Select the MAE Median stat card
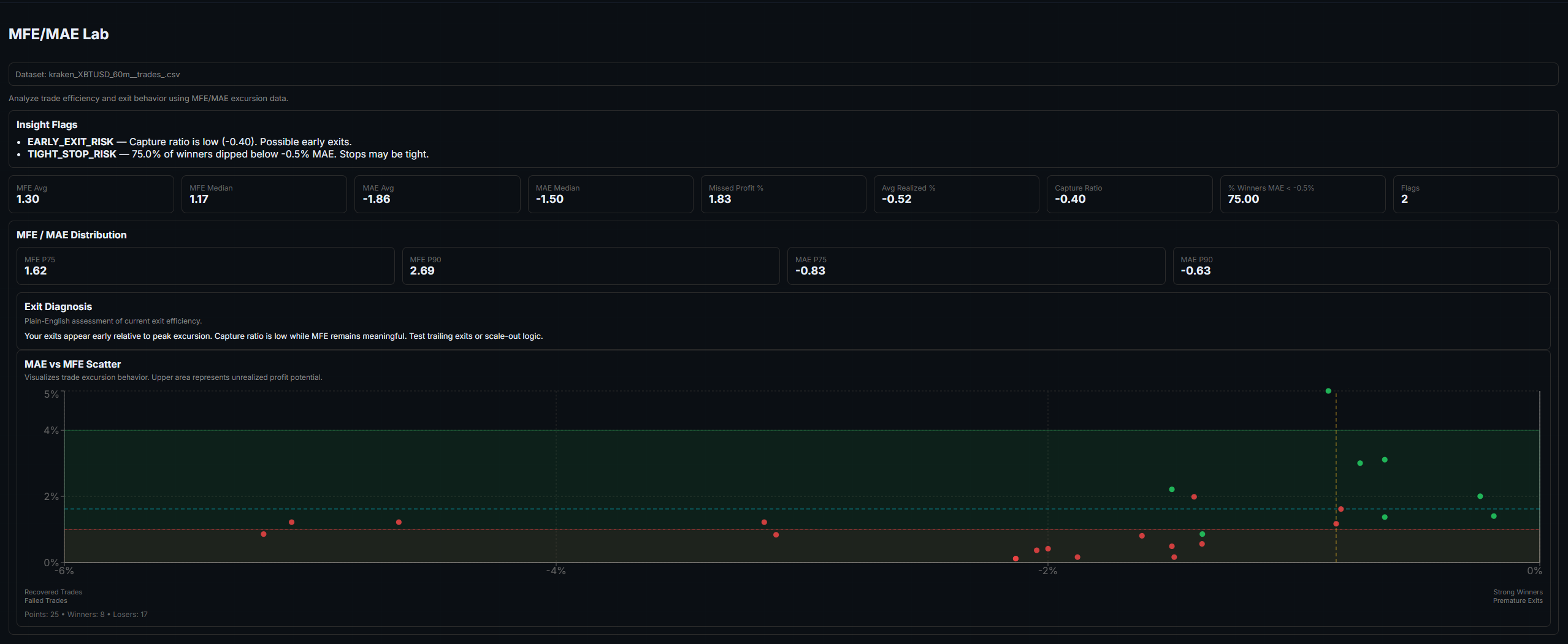Image resolution: width=1568 pixels, height=644 pixels. coord(610,194)
